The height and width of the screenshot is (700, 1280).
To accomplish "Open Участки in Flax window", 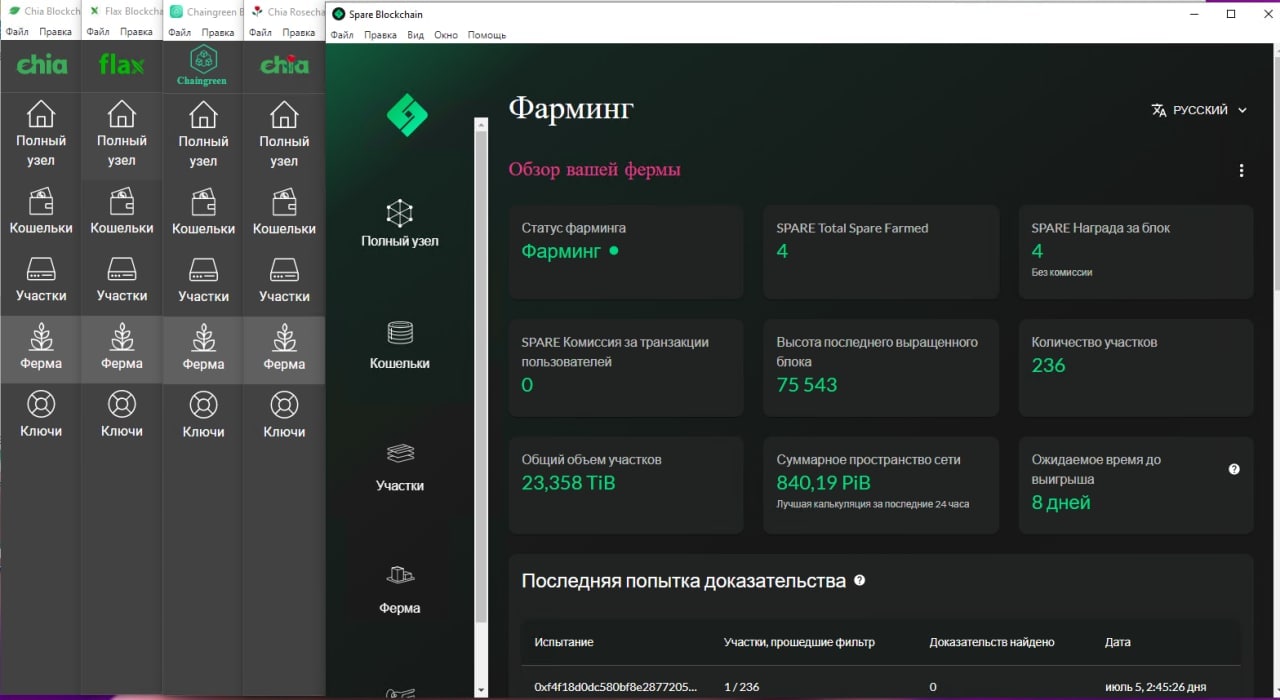I will (x=122, y=280).
